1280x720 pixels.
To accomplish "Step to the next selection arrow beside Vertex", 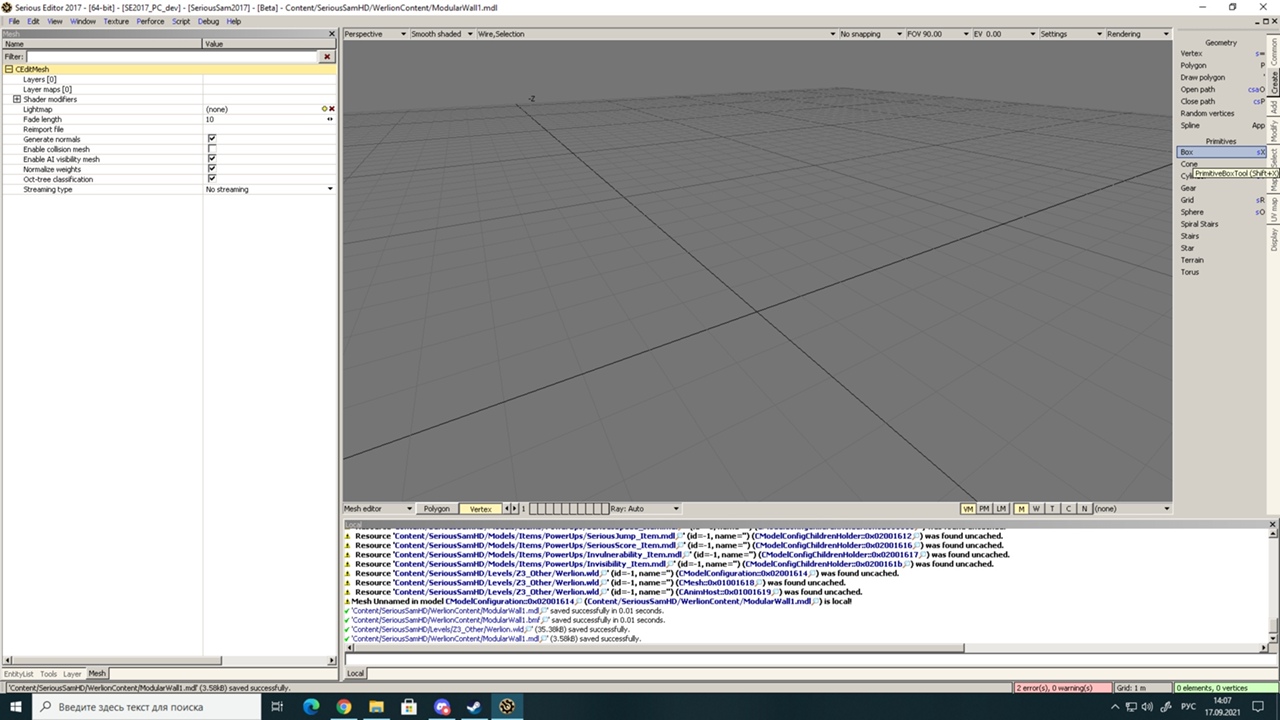I will point(515,509).
